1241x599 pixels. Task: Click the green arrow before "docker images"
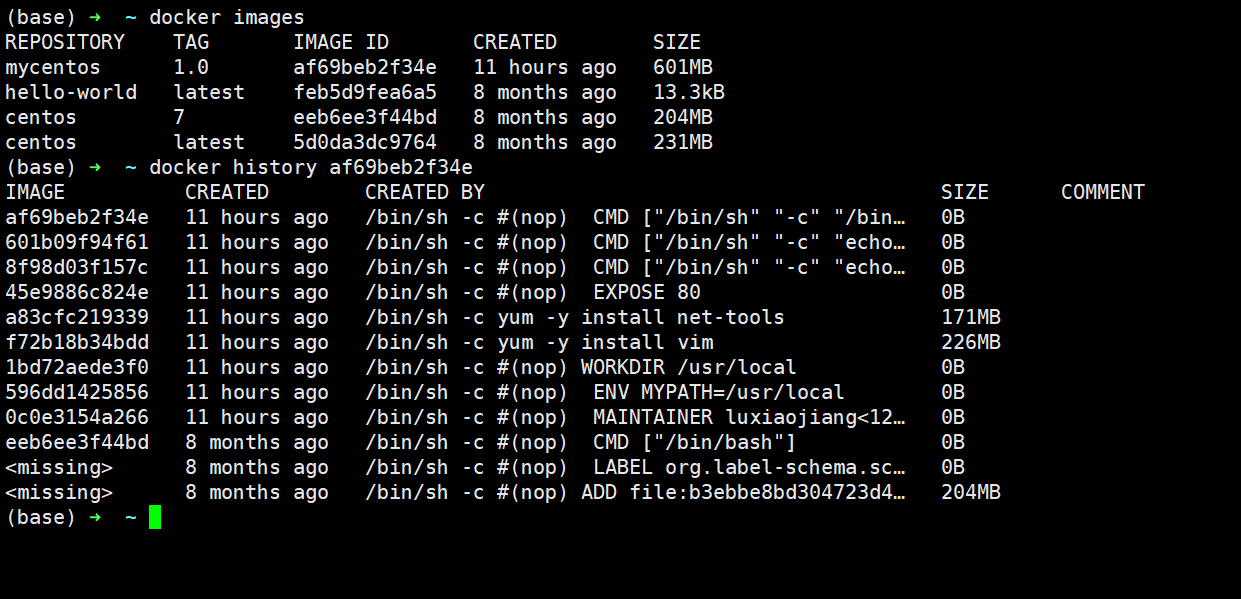click(x=95, y=17)
